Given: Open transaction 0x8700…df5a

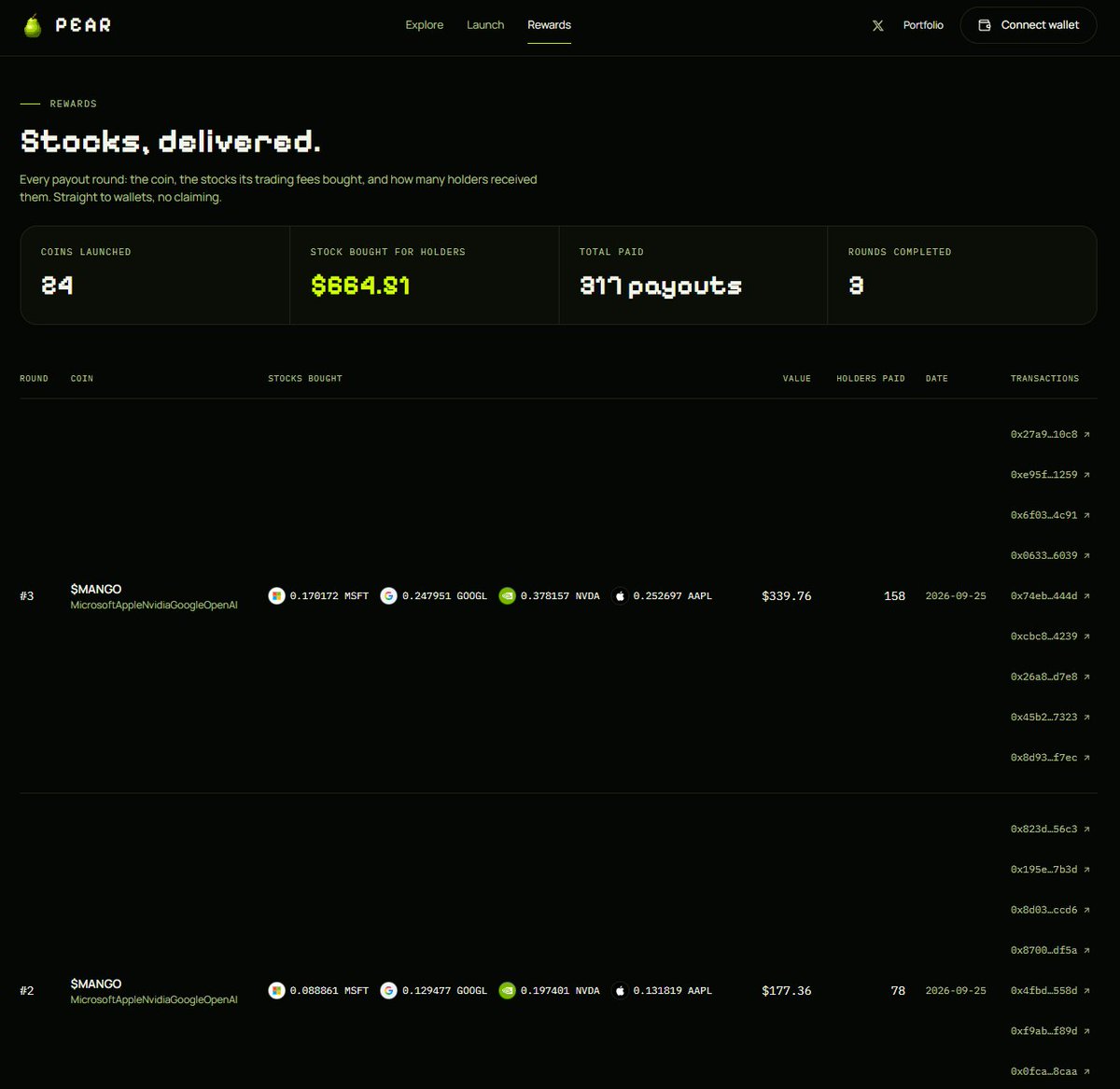Looking at the screenshot, I should (1050, 950).
